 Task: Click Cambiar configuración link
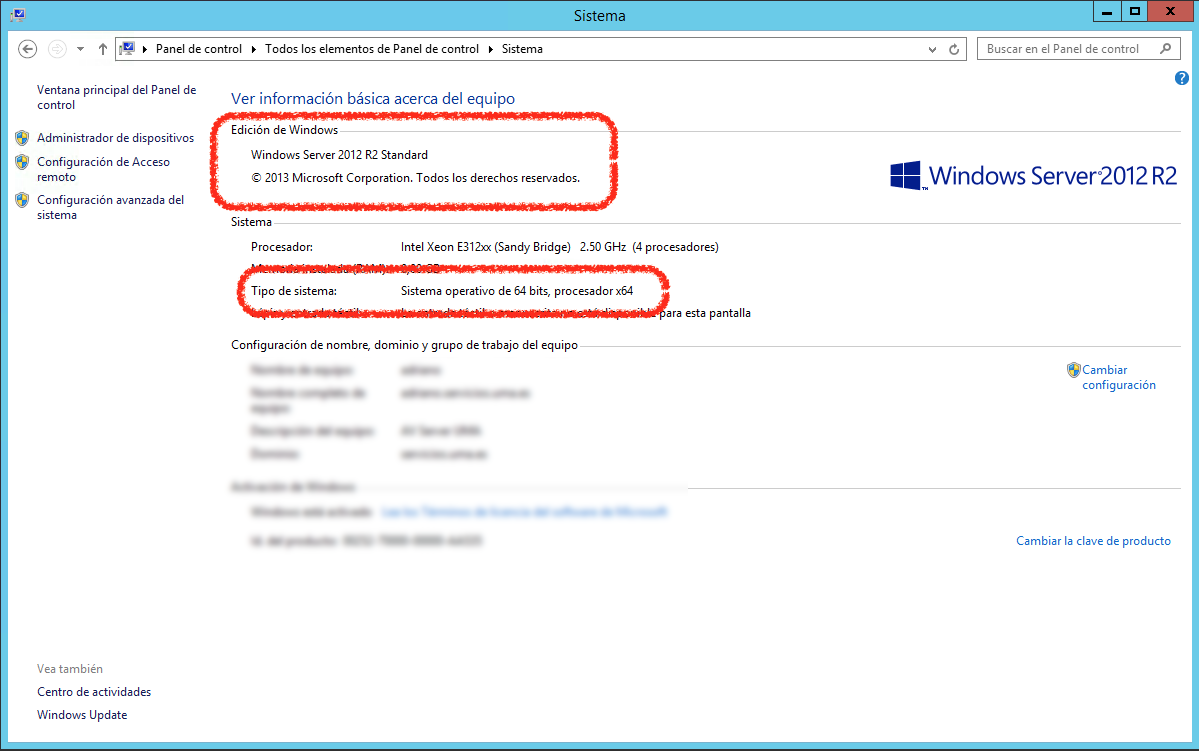coord(1119,377)
